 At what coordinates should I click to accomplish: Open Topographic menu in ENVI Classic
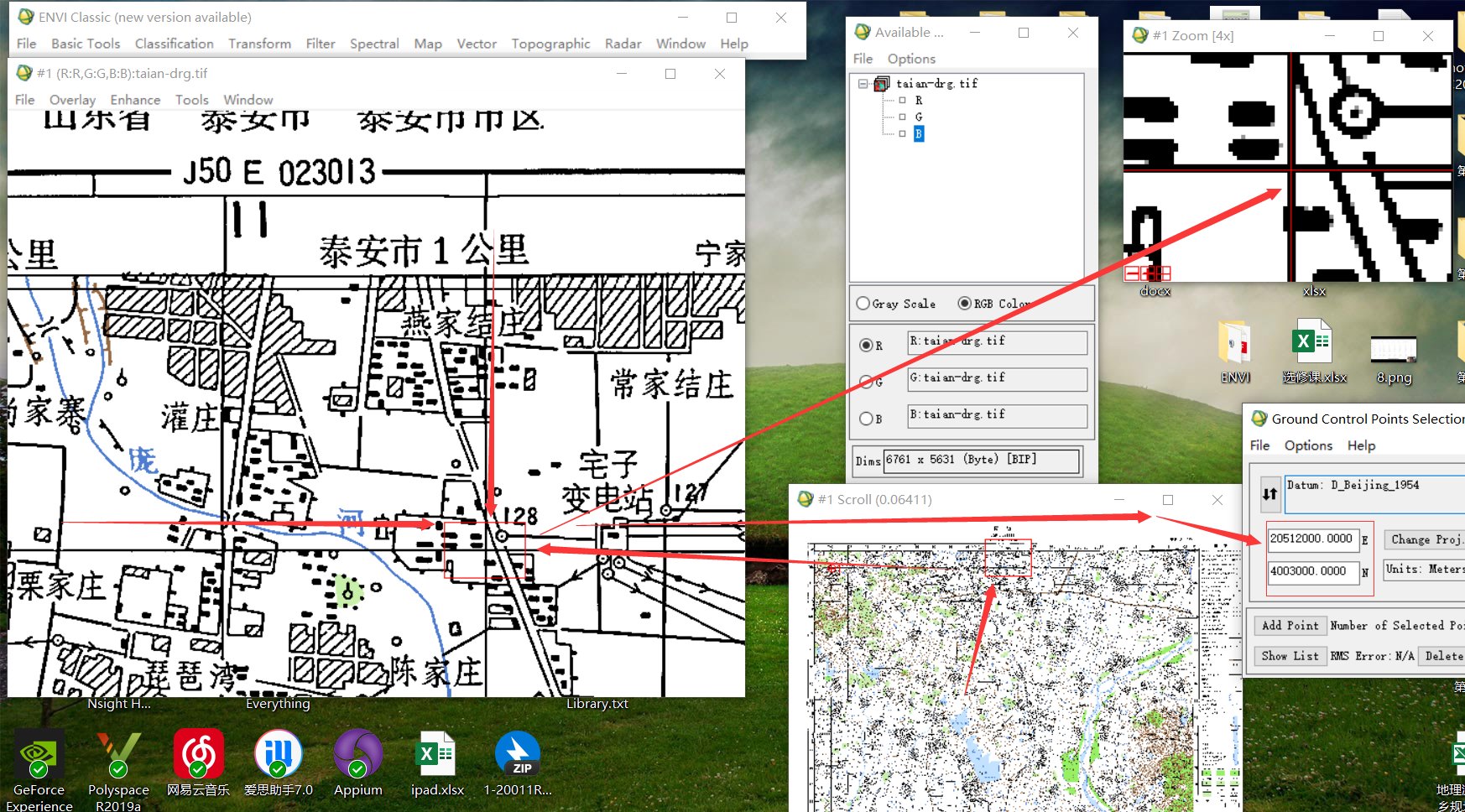click(x=550, y=44)
